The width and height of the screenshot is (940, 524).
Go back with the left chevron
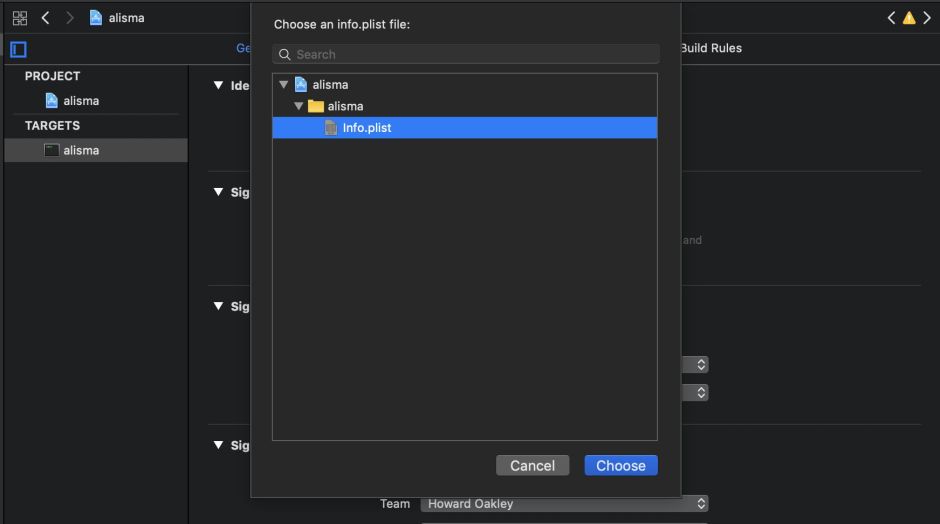(45, 18)
